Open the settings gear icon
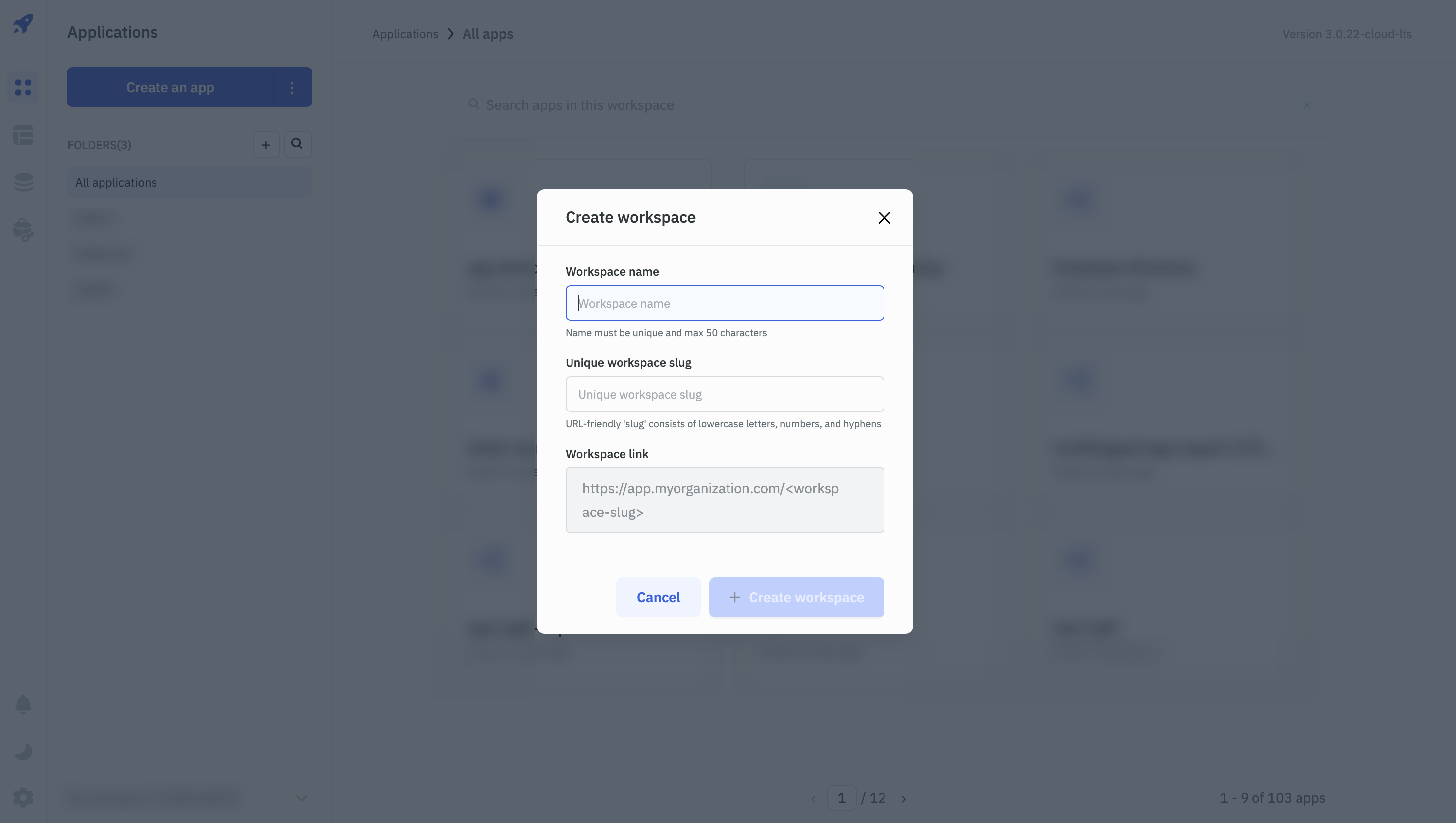1456x823 pixels. 23,798
